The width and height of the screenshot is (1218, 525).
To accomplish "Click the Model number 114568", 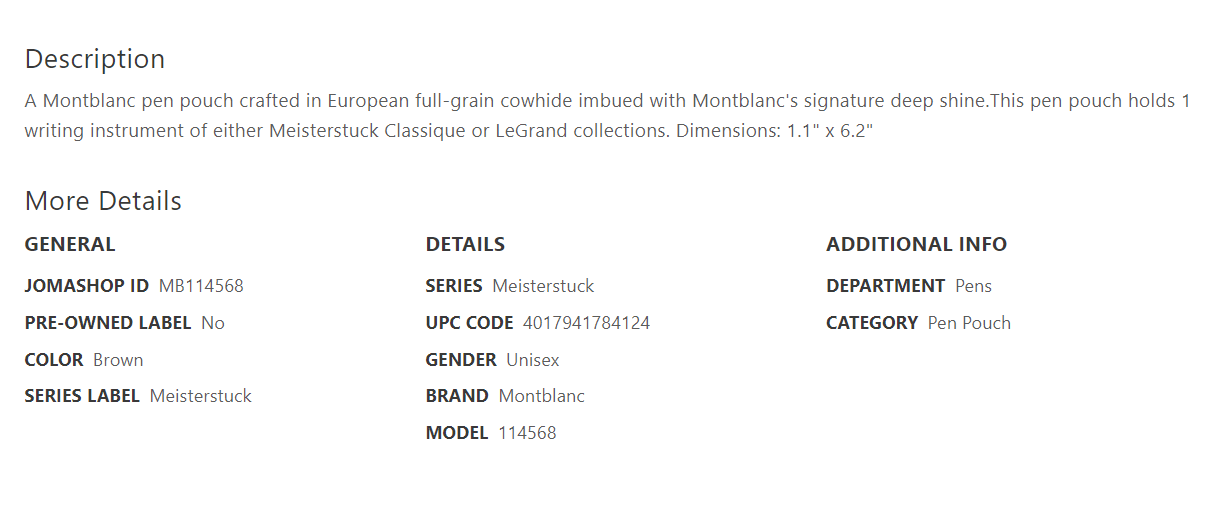I will click(527, 433).
